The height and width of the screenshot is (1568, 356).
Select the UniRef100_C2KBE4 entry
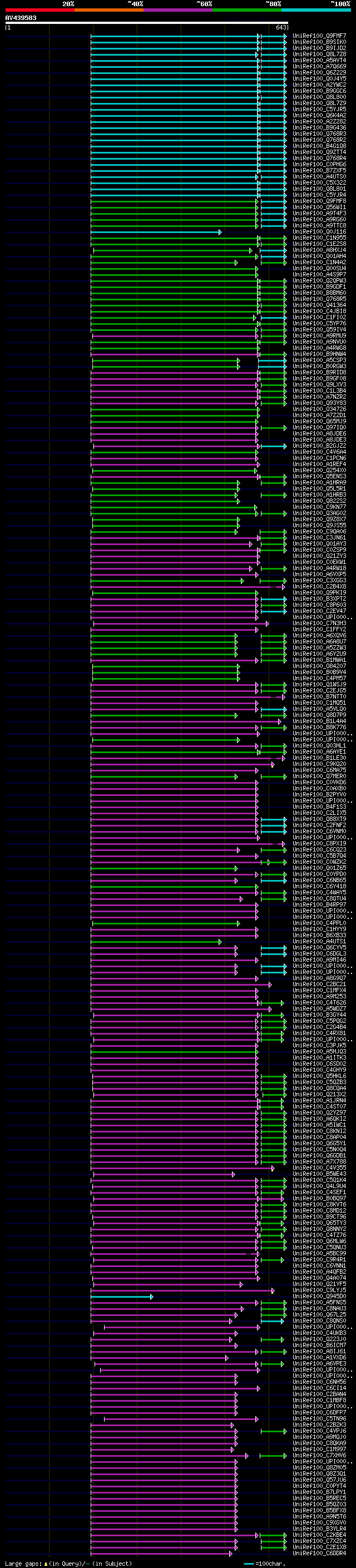(x=319, y=1535)
